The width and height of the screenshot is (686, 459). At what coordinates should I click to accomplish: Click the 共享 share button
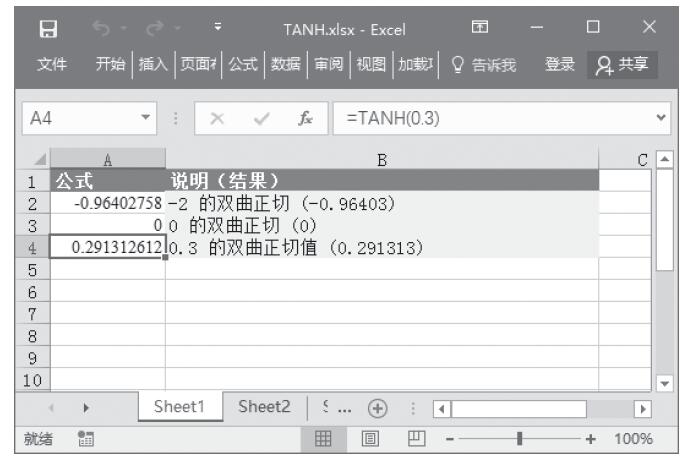[617, 65]
